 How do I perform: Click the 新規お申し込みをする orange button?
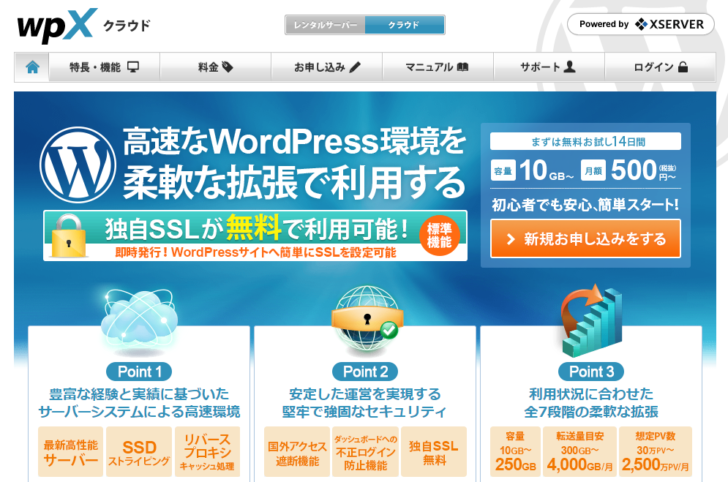click(x=585, y=239)
